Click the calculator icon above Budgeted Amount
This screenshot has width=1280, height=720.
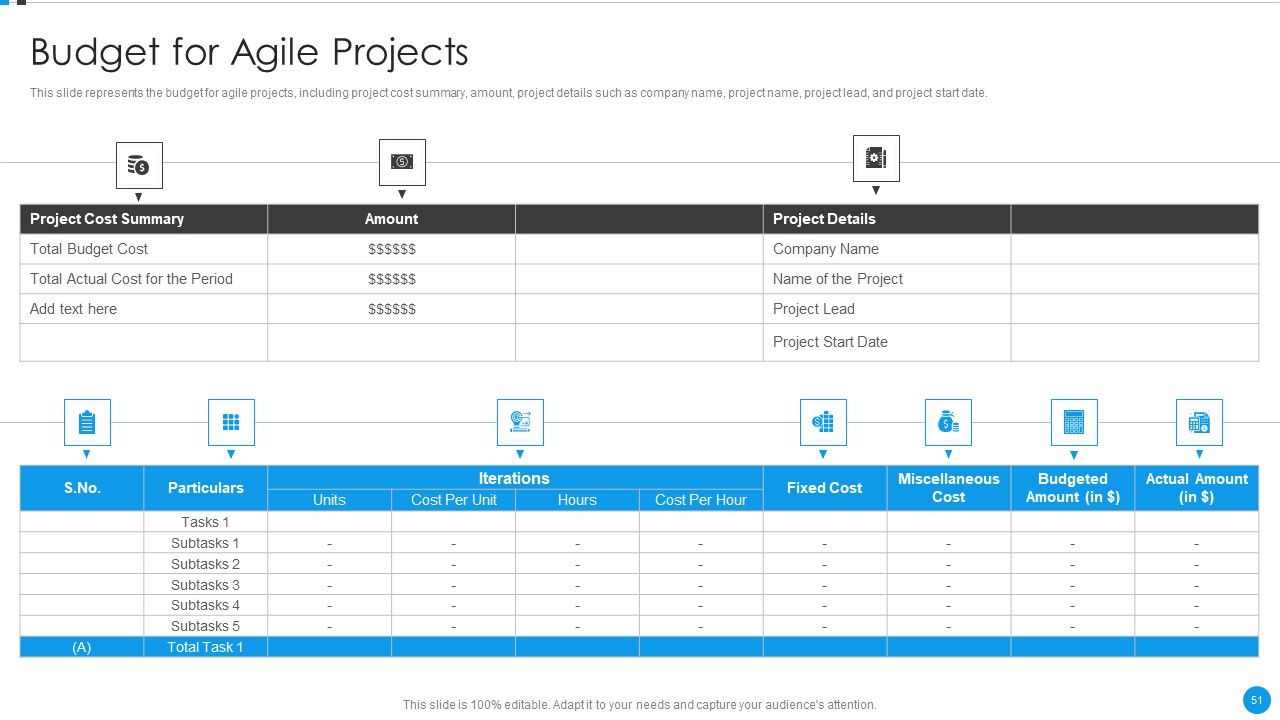click(1074, 422)
